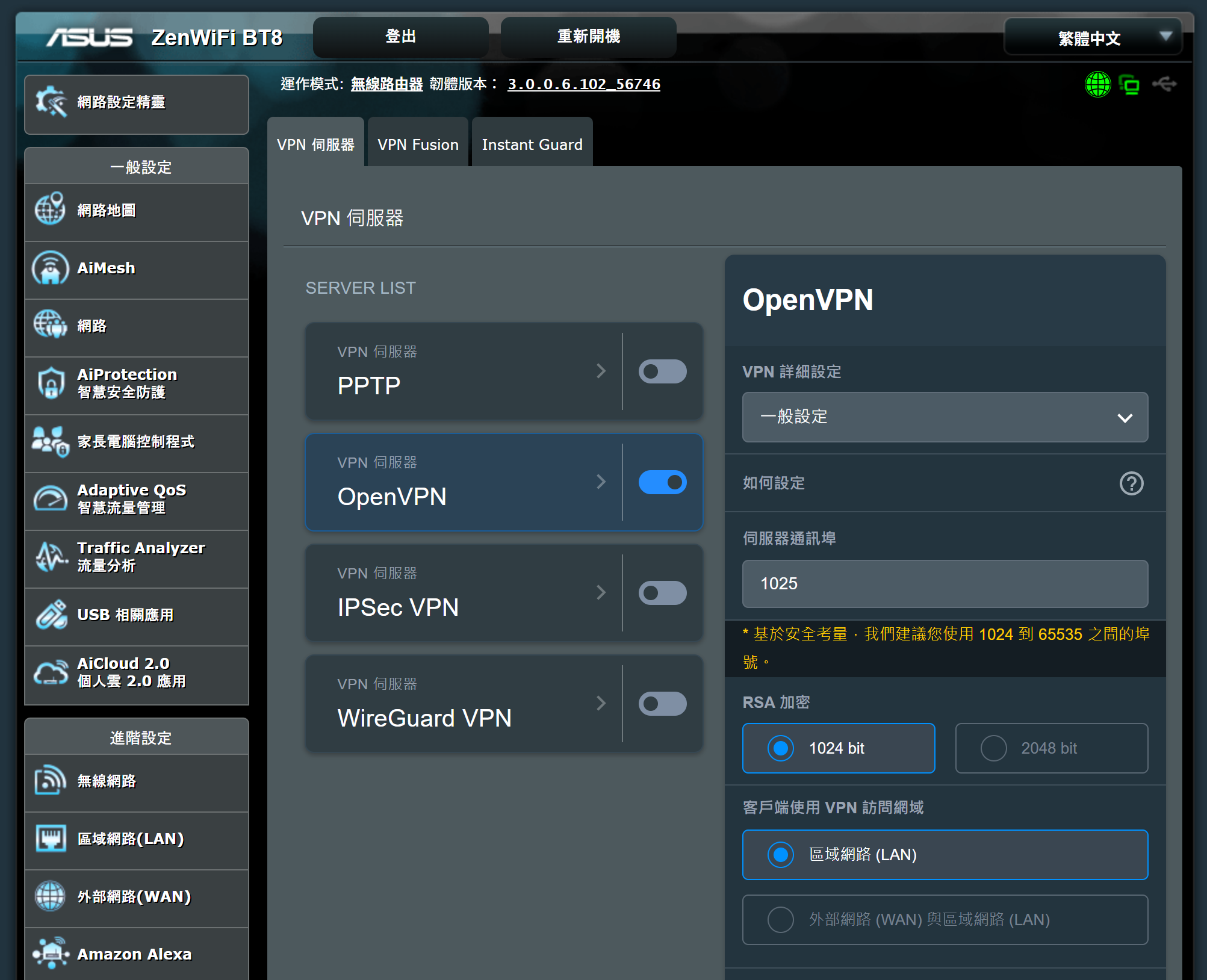Image resolution: width=1207 pixels, height=980 pixels.
Task: Click the AiProtection shield lock icon
Action: tap(50, 383)
